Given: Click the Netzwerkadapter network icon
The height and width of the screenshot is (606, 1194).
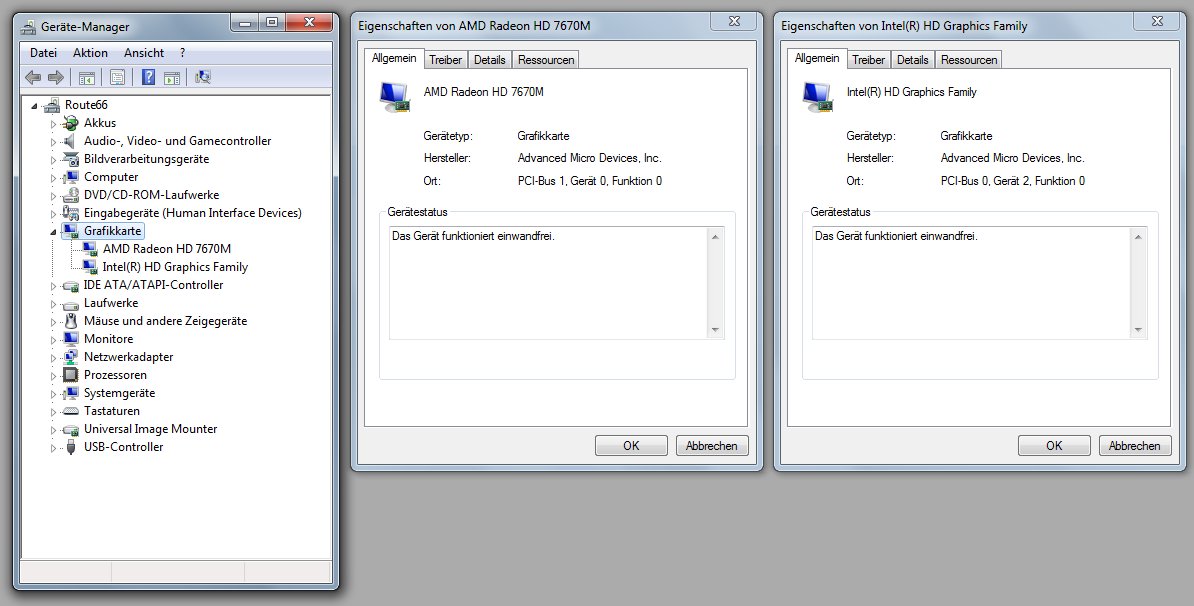Looking at the screenshot, I should [71, 357].
